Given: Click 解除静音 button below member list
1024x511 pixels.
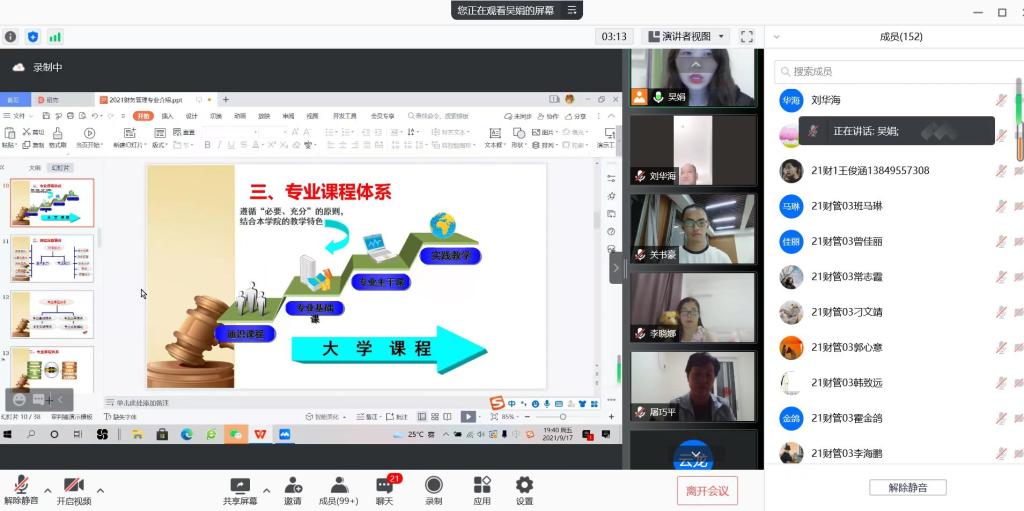Looking at the screenshot, I should point(907,488).
